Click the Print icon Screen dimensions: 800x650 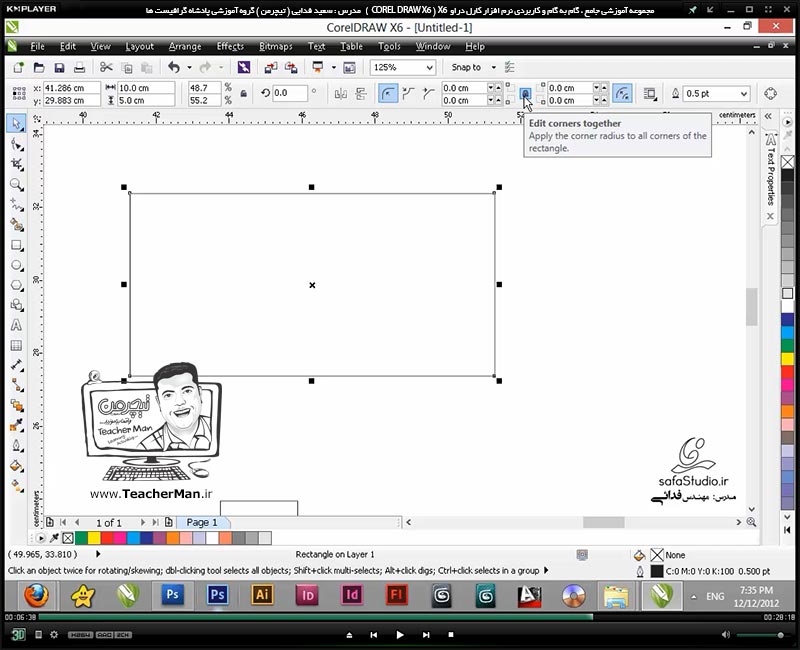coord(79,67)
